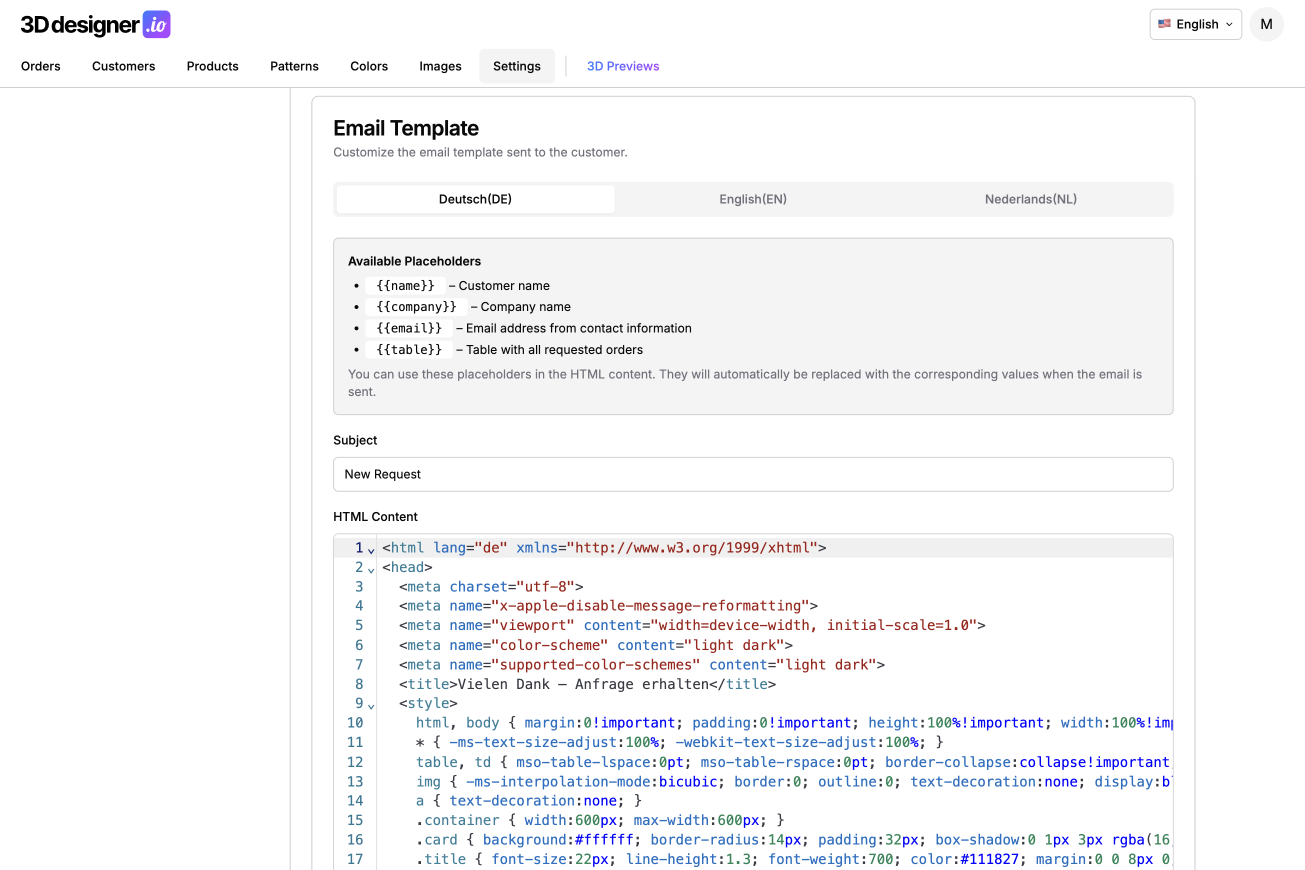1305x870 pixels.
Task: Click the 3Ddesigner.io logo
Action: coord(95,25)
